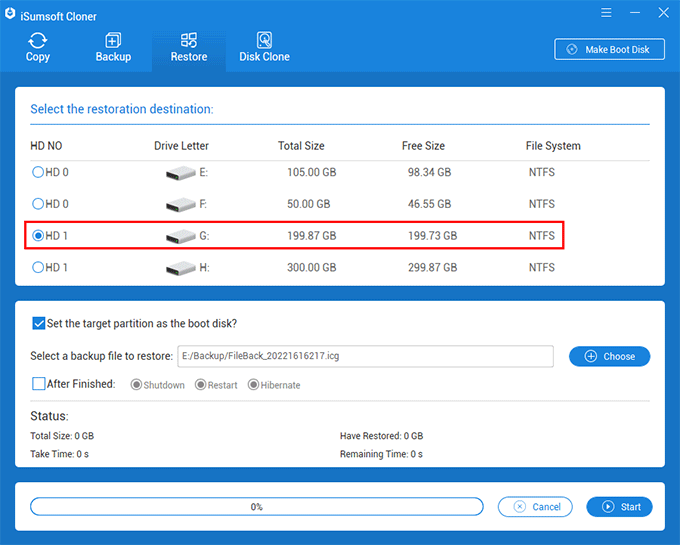Select HD 0 radio button for drive E:
This screenshot has height=545, width=680.
[x=38, y=172]
